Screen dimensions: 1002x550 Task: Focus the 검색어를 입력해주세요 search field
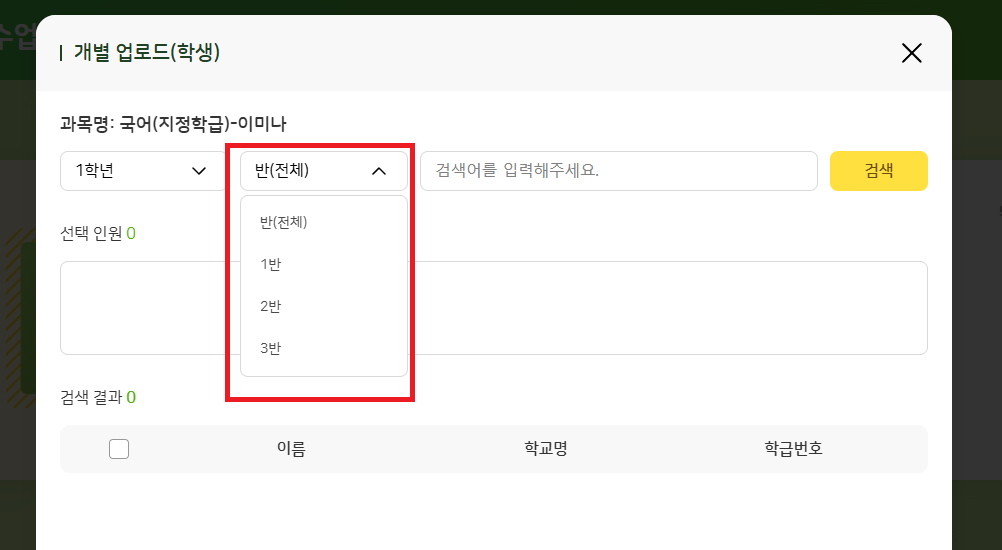pyautogui.click(x=618, y=171)
